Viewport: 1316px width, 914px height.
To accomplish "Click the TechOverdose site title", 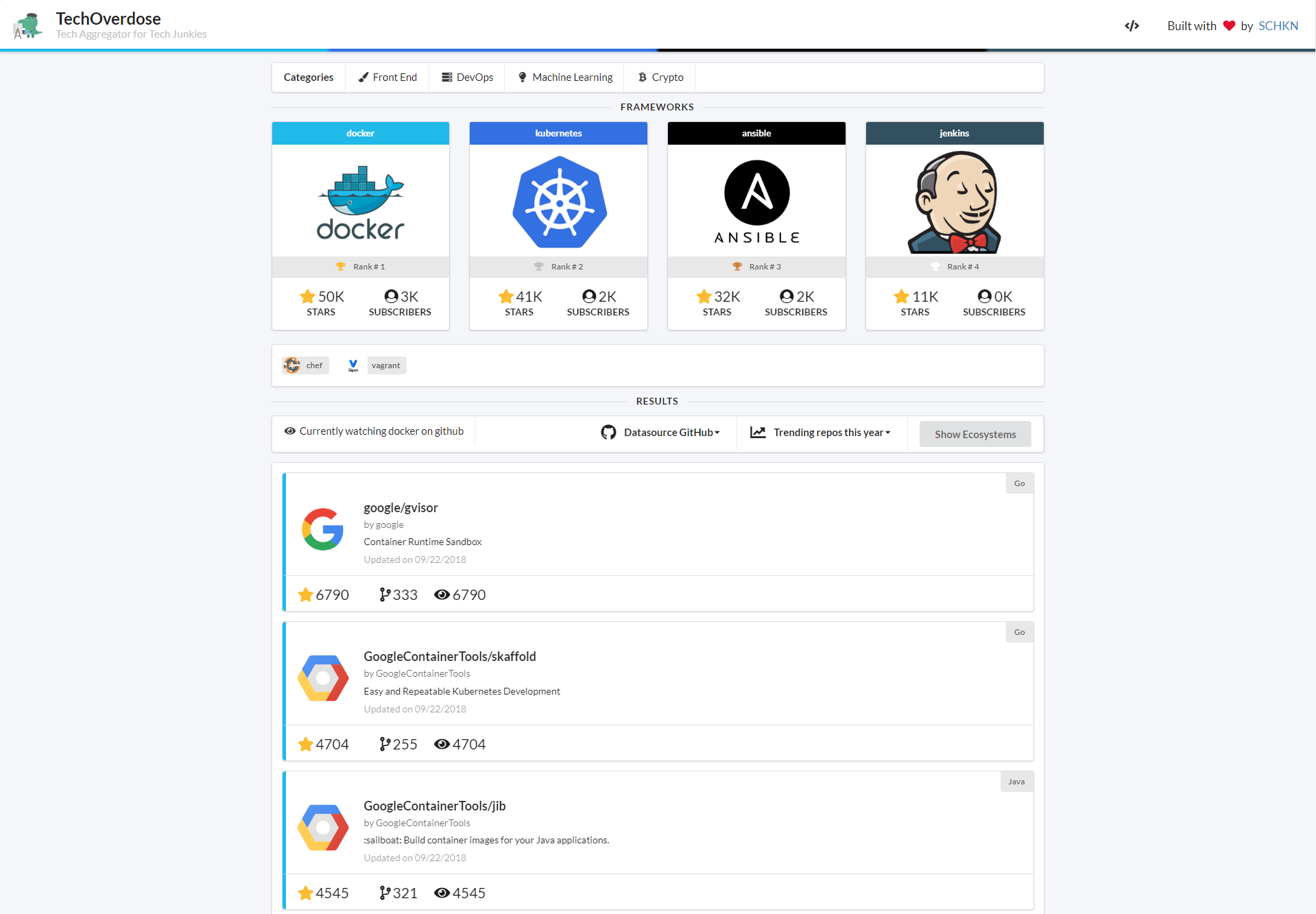I will pyautogui.click(x=108, y=19).
